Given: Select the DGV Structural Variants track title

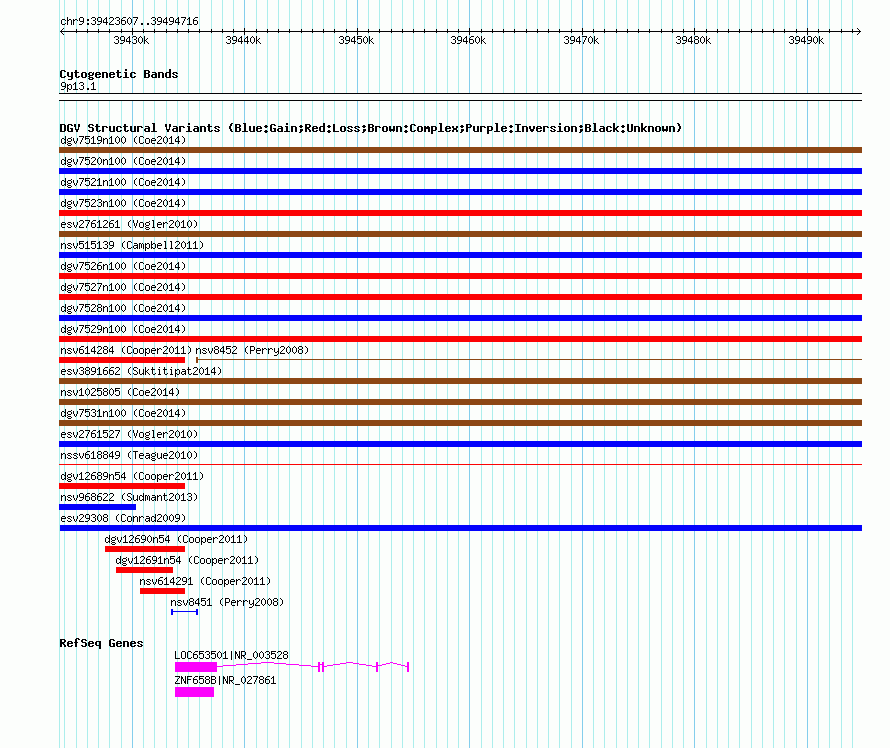Looking at the screenshot, I should [371, 128].
